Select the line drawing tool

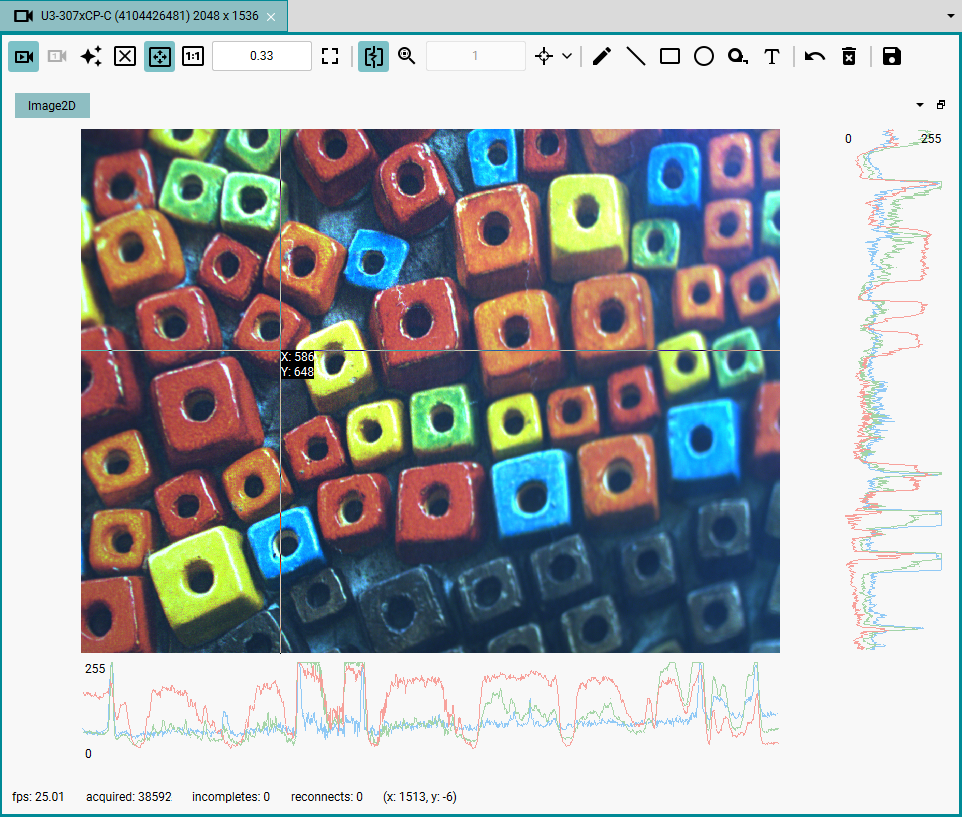coord(636,56)
